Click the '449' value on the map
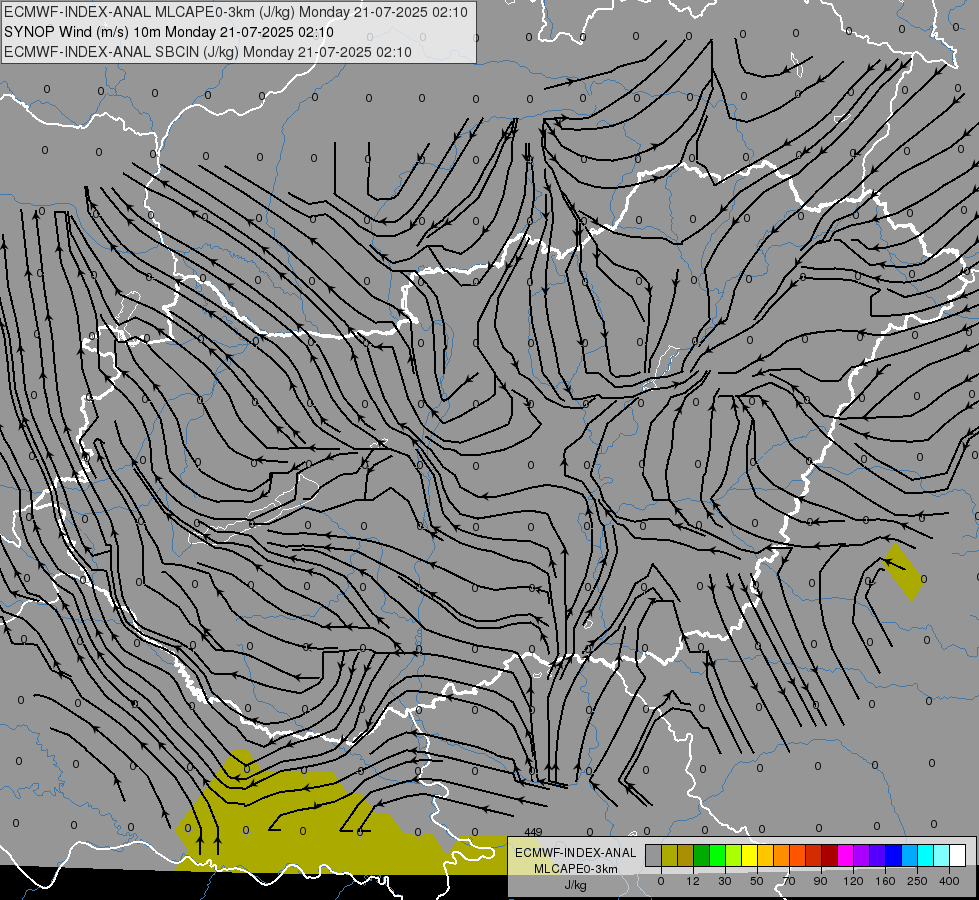 [x=533, y=832]
